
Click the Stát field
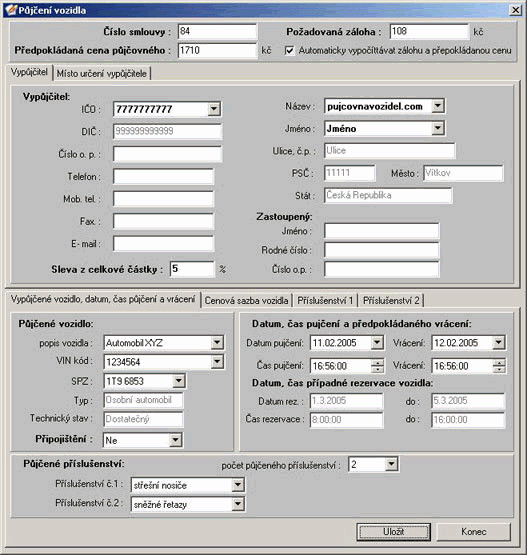[388, 195]
